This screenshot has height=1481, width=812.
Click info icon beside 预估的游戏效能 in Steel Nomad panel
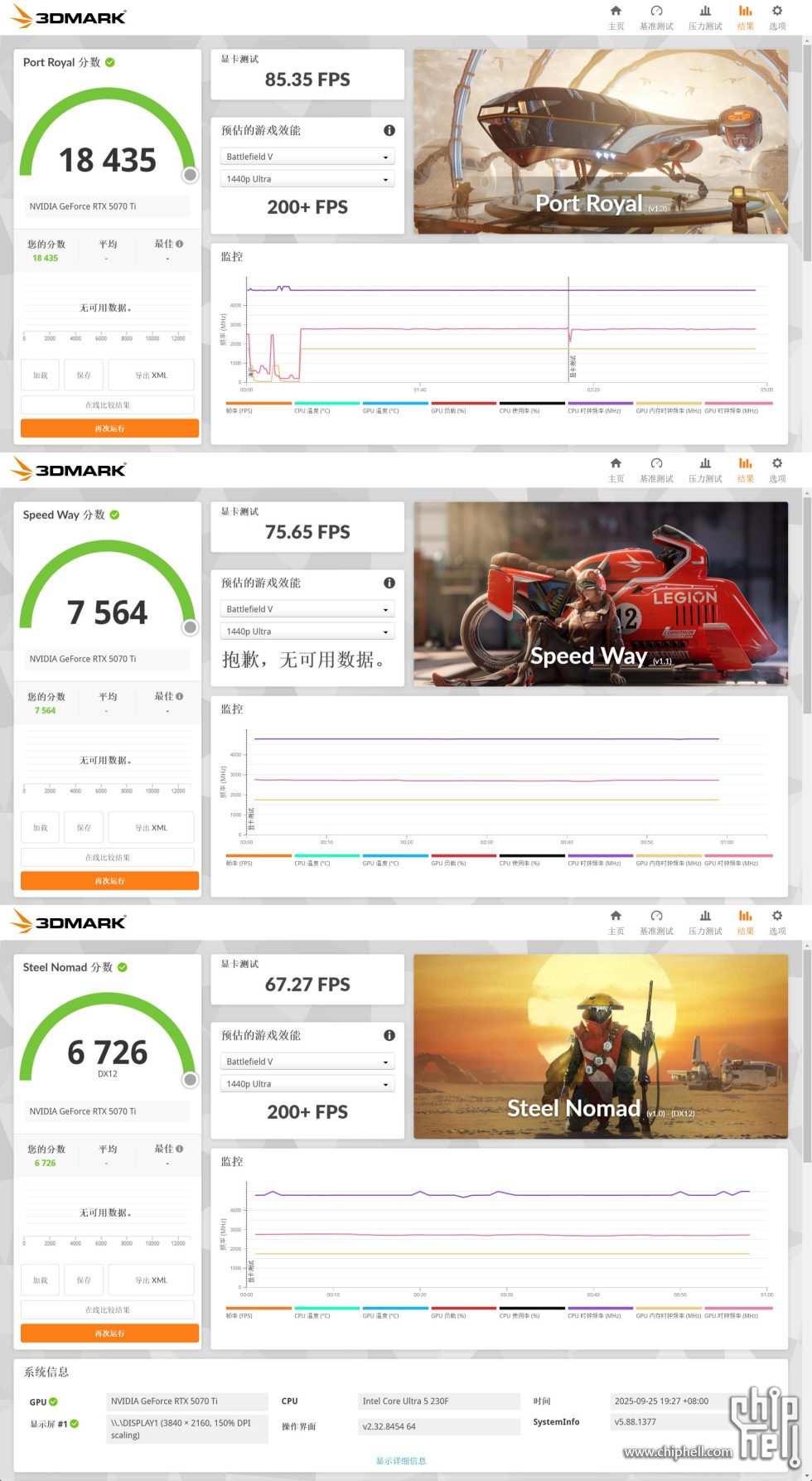389,1035
